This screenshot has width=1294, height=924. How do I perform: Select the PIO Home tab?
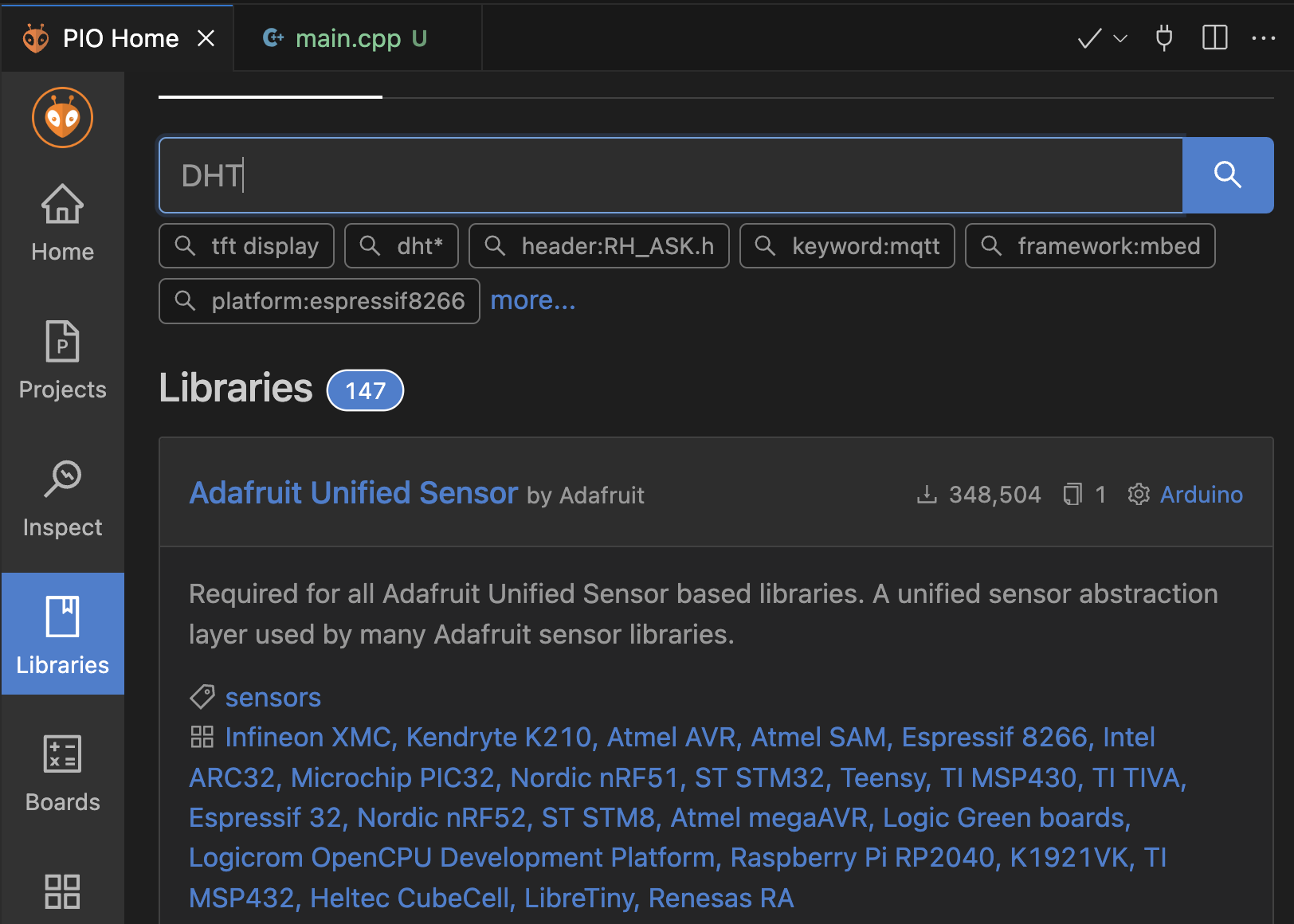120,37
